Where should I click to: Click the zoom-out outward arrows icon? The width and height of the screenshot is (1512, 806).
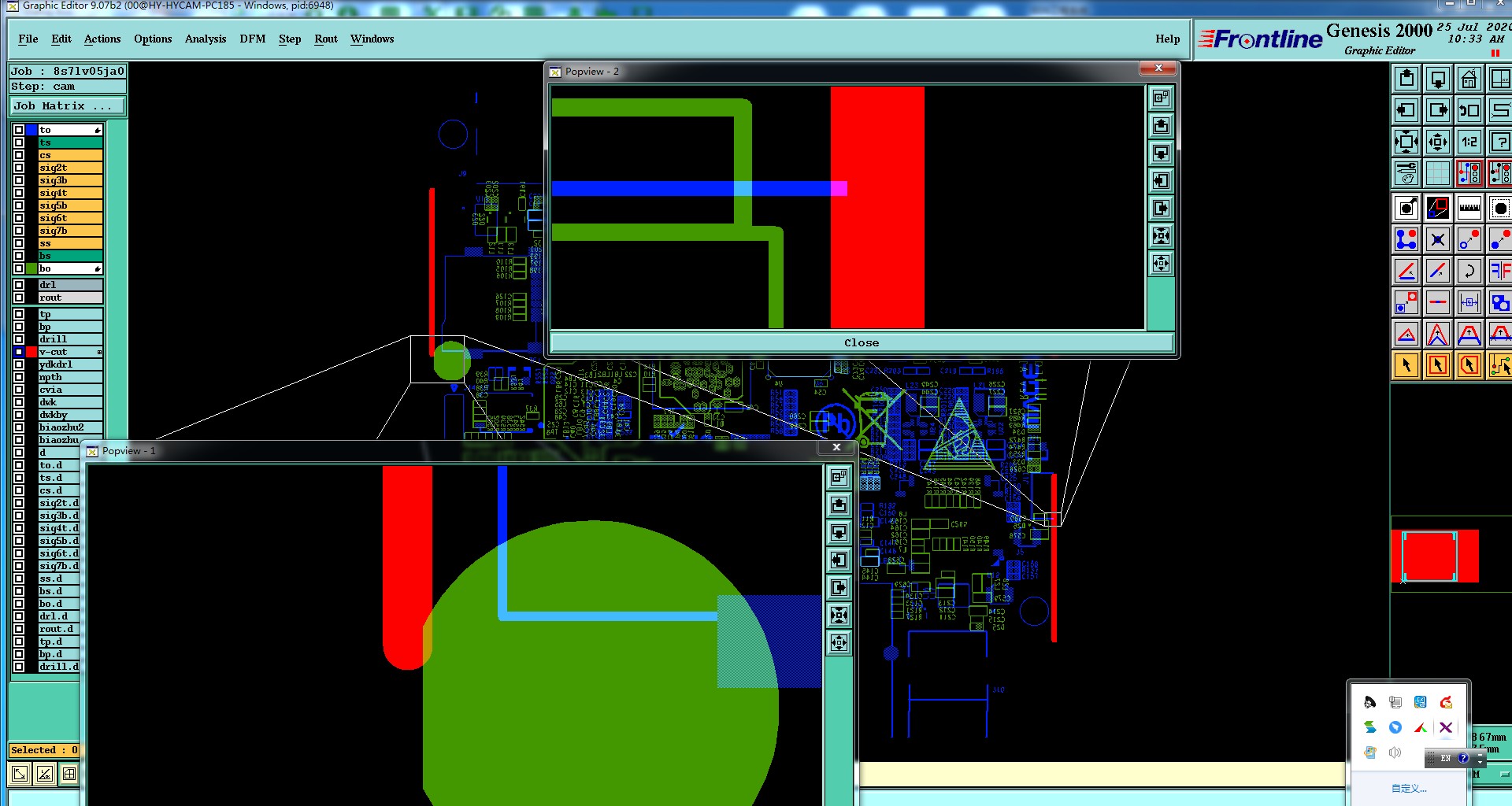pos(1438,142)
